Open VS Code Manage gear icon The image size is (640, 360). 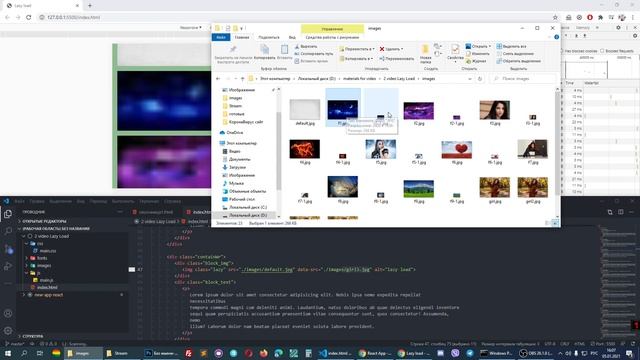point(8,331)
